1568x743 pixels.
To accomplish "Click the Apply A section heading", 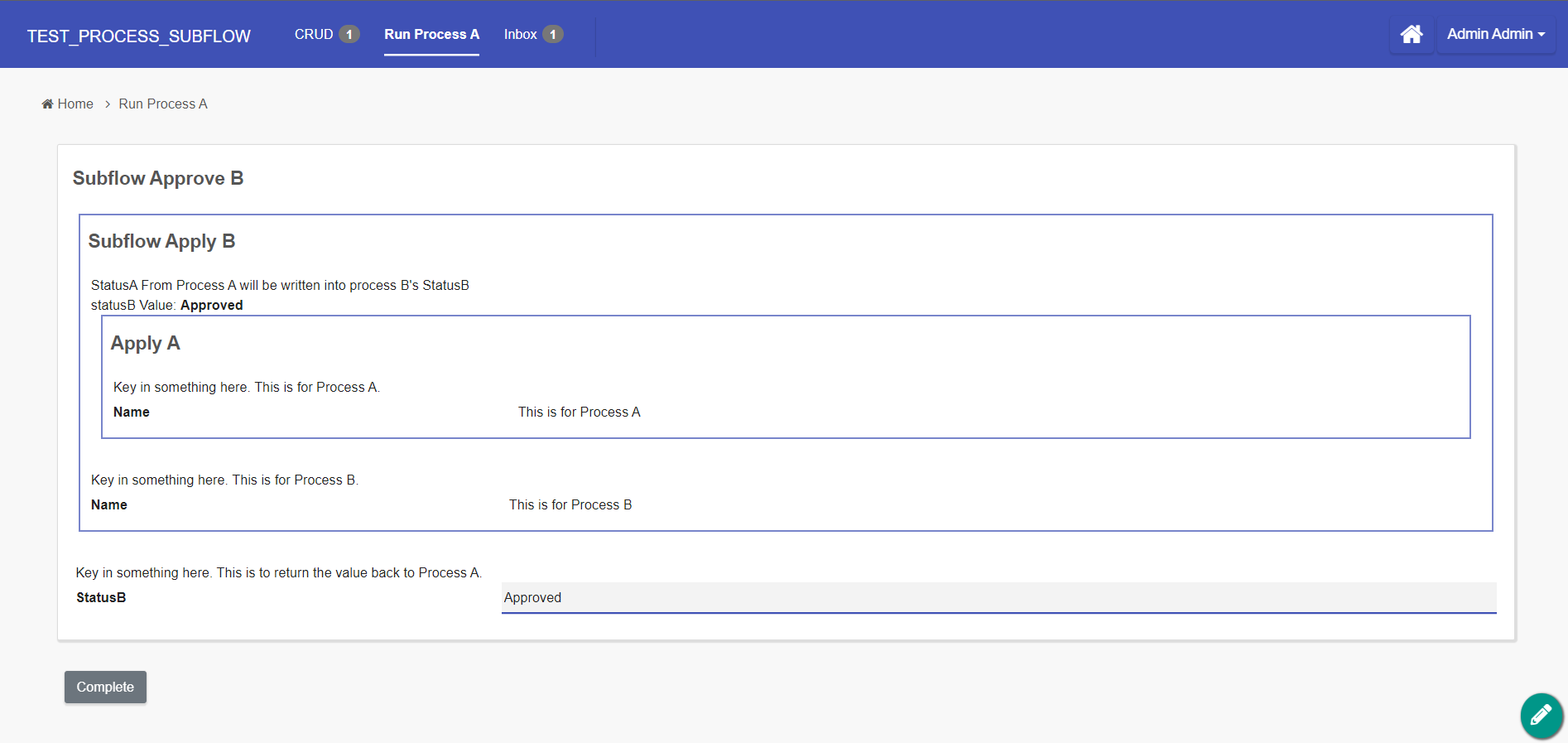I will (145, 343).
